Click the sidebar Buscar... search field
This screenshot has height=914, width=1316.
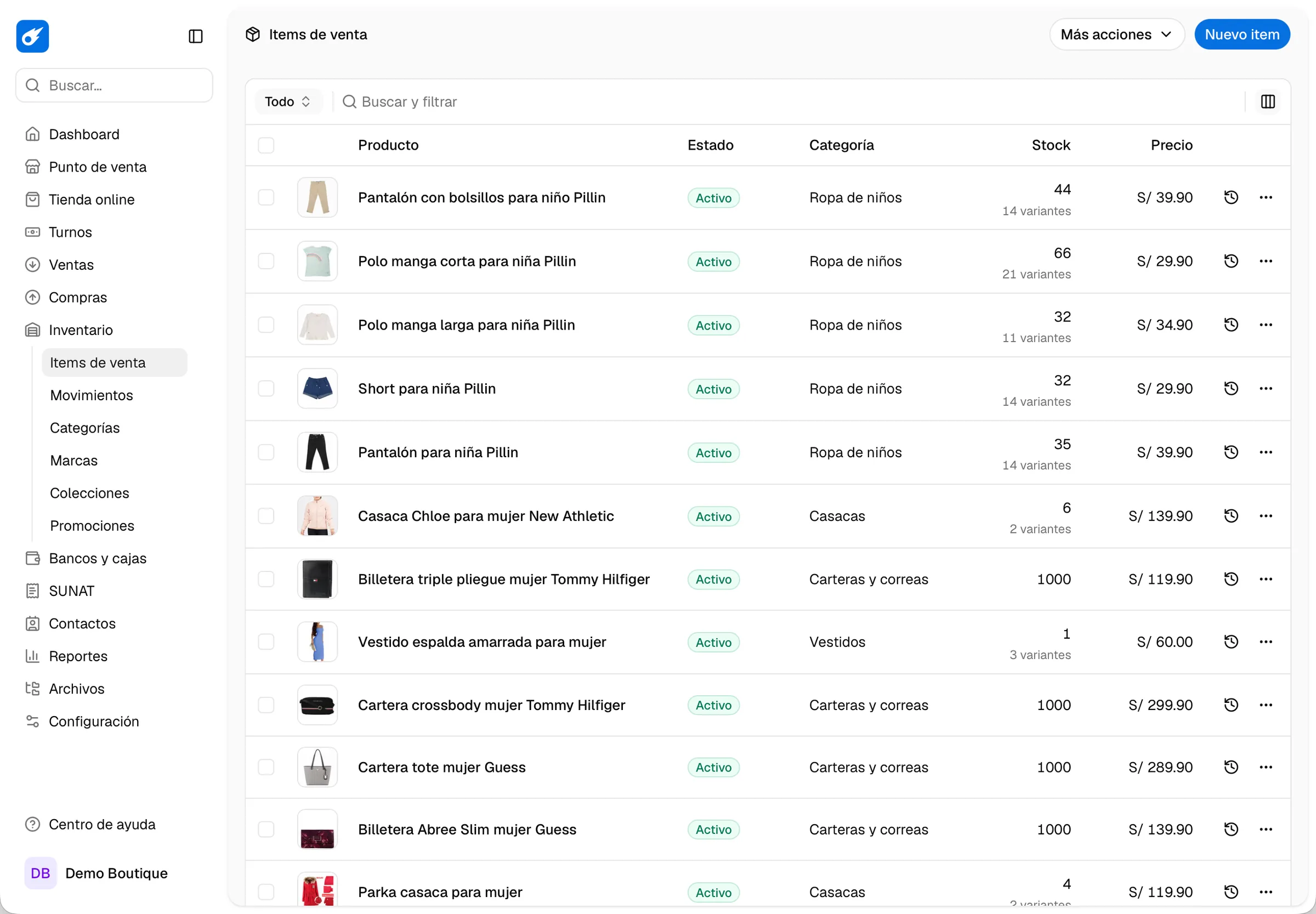(115, 86)
